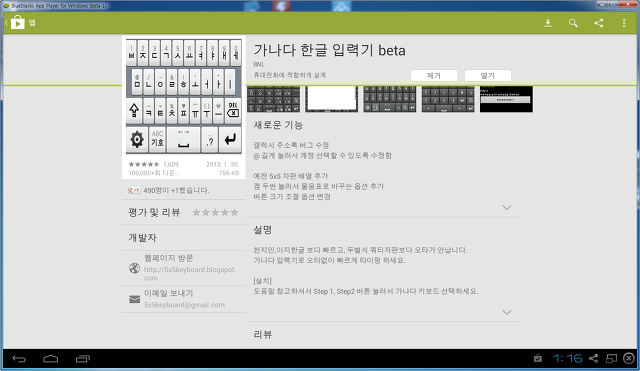Expand the 설명 description chevron
640x371 pixels.
tap(507, 312)
